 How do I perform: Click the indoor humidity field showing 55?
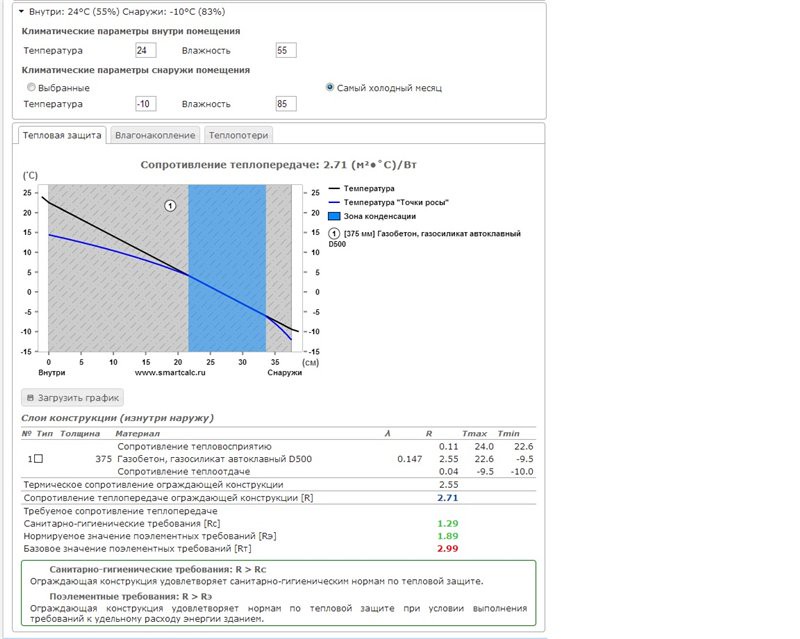[x=286, y=50]
